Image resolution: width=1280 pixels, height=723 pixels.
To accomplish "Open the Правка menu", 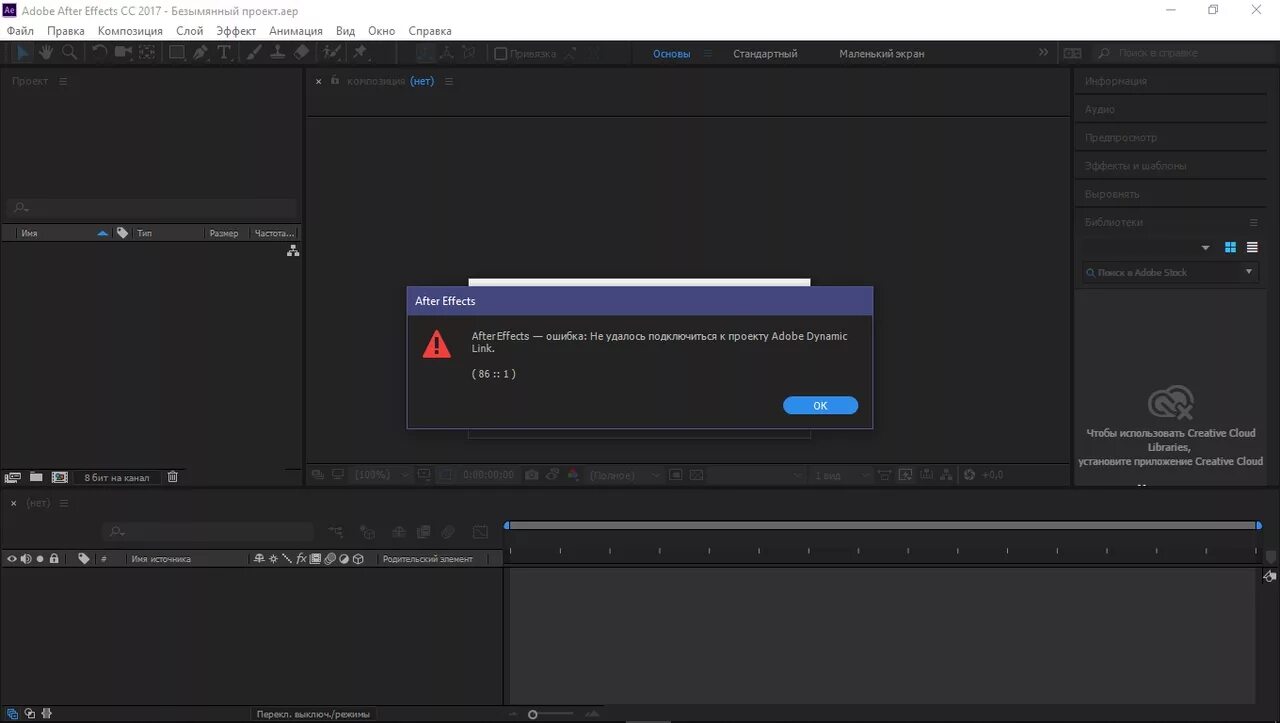I will (66, 31).
